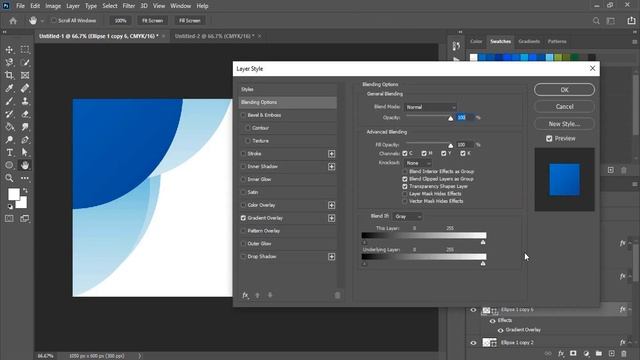Select the Clone Stamp tool
Viewport: 640px width, 360px height.
25,101
